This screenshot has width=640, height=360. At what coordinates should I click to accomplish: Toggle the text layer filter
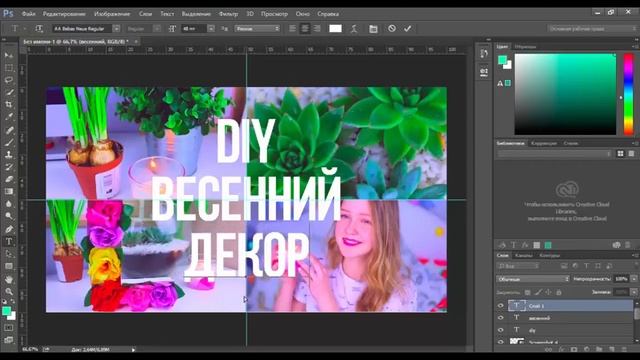pos(587,266)
